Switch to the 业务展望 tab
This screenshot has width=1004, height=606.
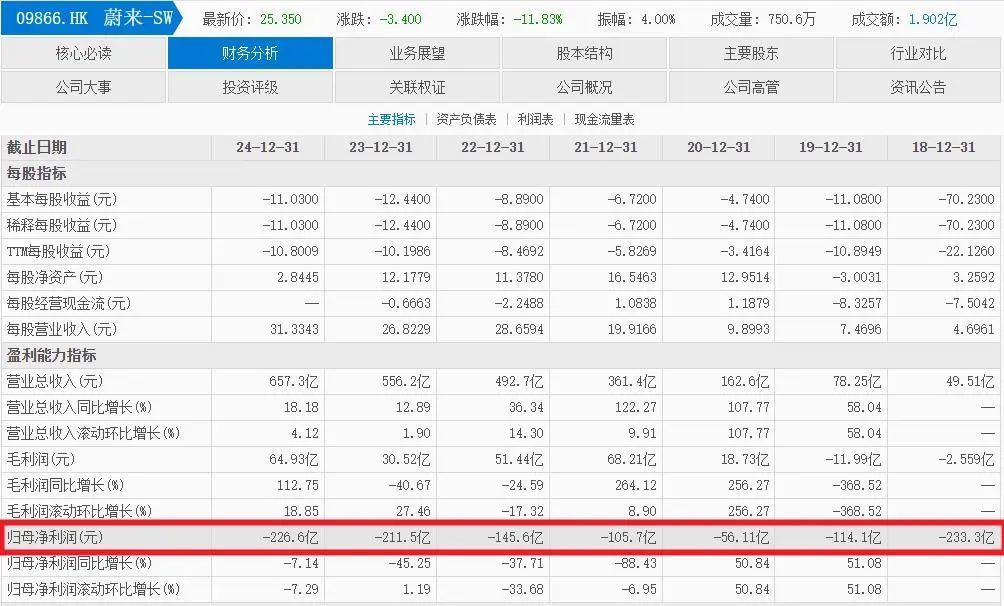tap(417, 53)
